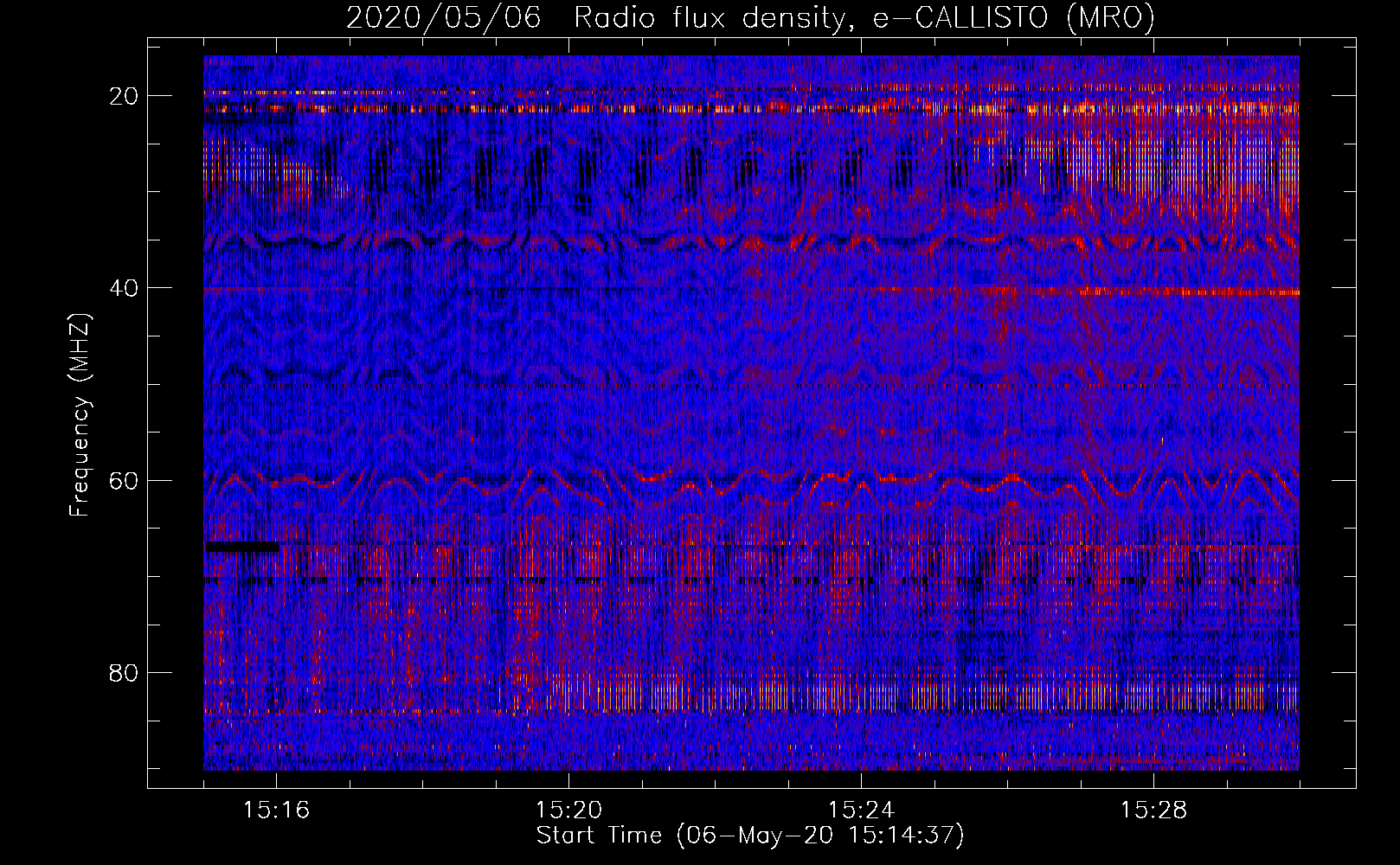Click the yellow striped band below 80 MHz

point(865,695)
